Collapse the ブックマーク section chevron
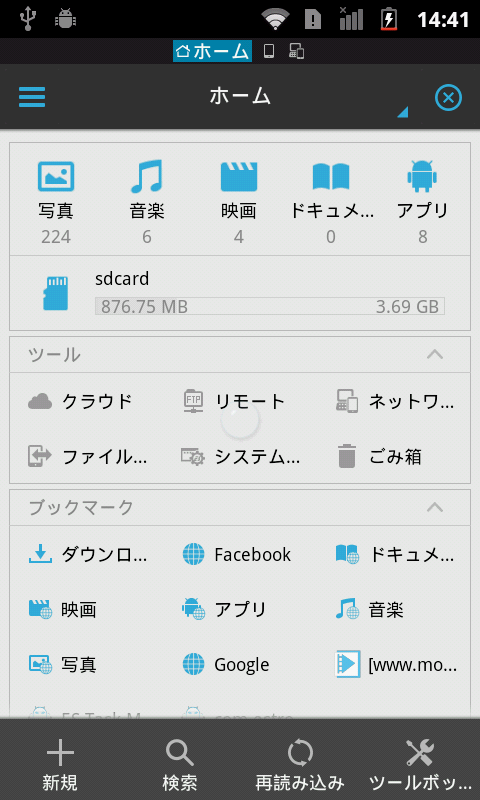Image resolution: width=480 pixels, height=800 pixels. pos(435,507)
